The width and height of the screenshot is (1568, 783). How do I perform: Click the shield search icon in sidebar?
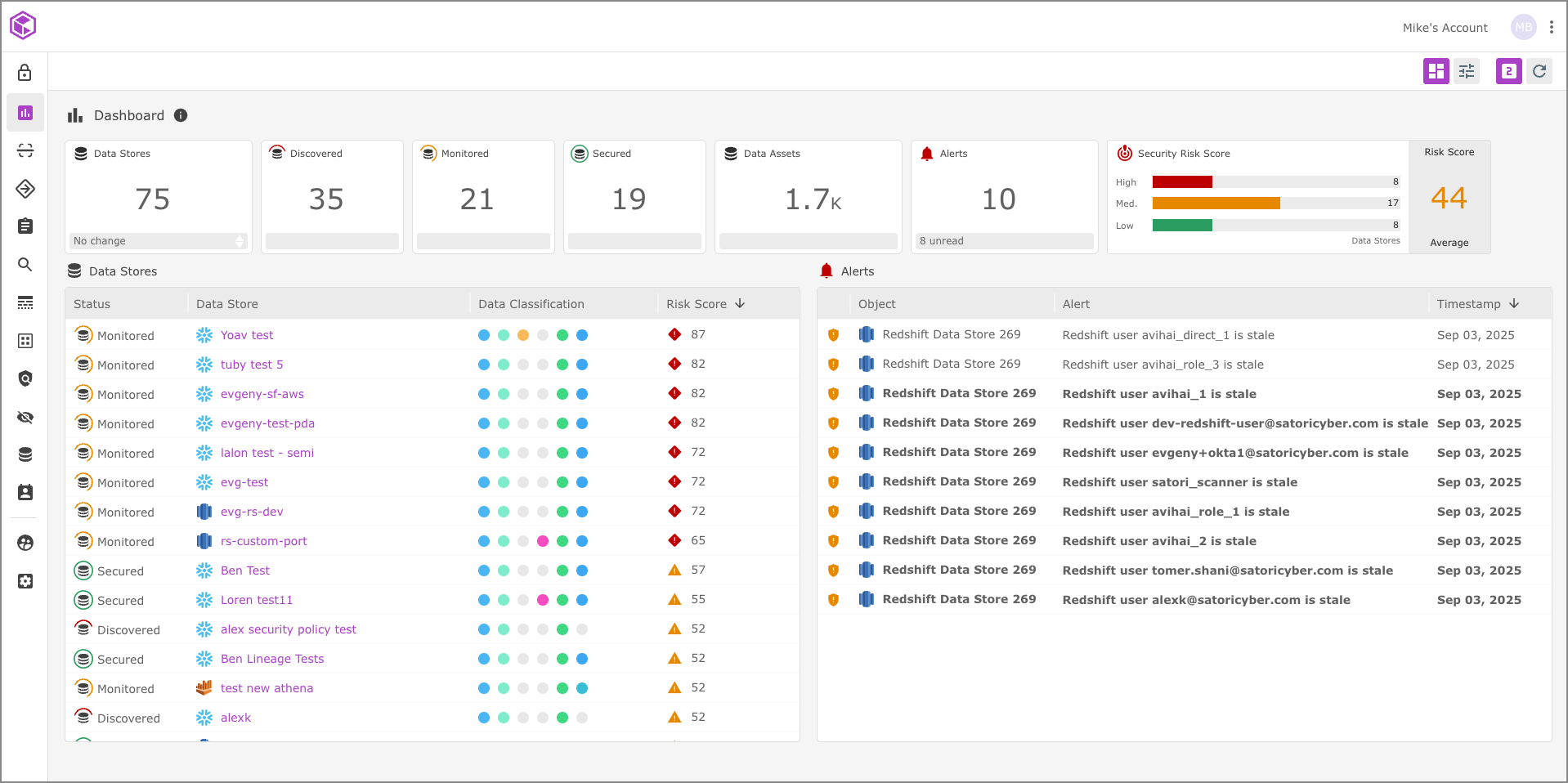point(25,378)
